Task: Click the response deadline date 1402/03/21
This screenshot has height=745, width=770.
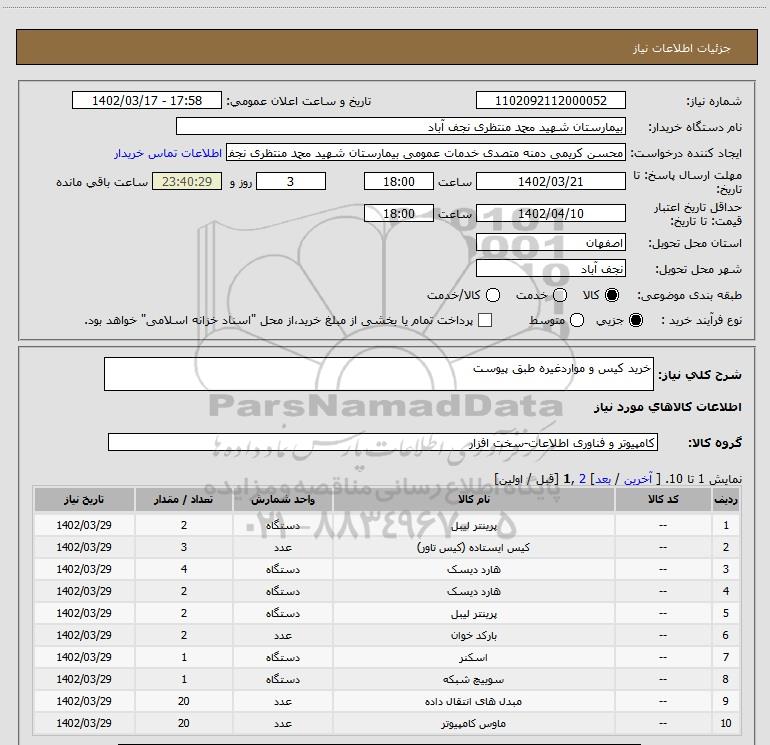Action: point(550,182)
